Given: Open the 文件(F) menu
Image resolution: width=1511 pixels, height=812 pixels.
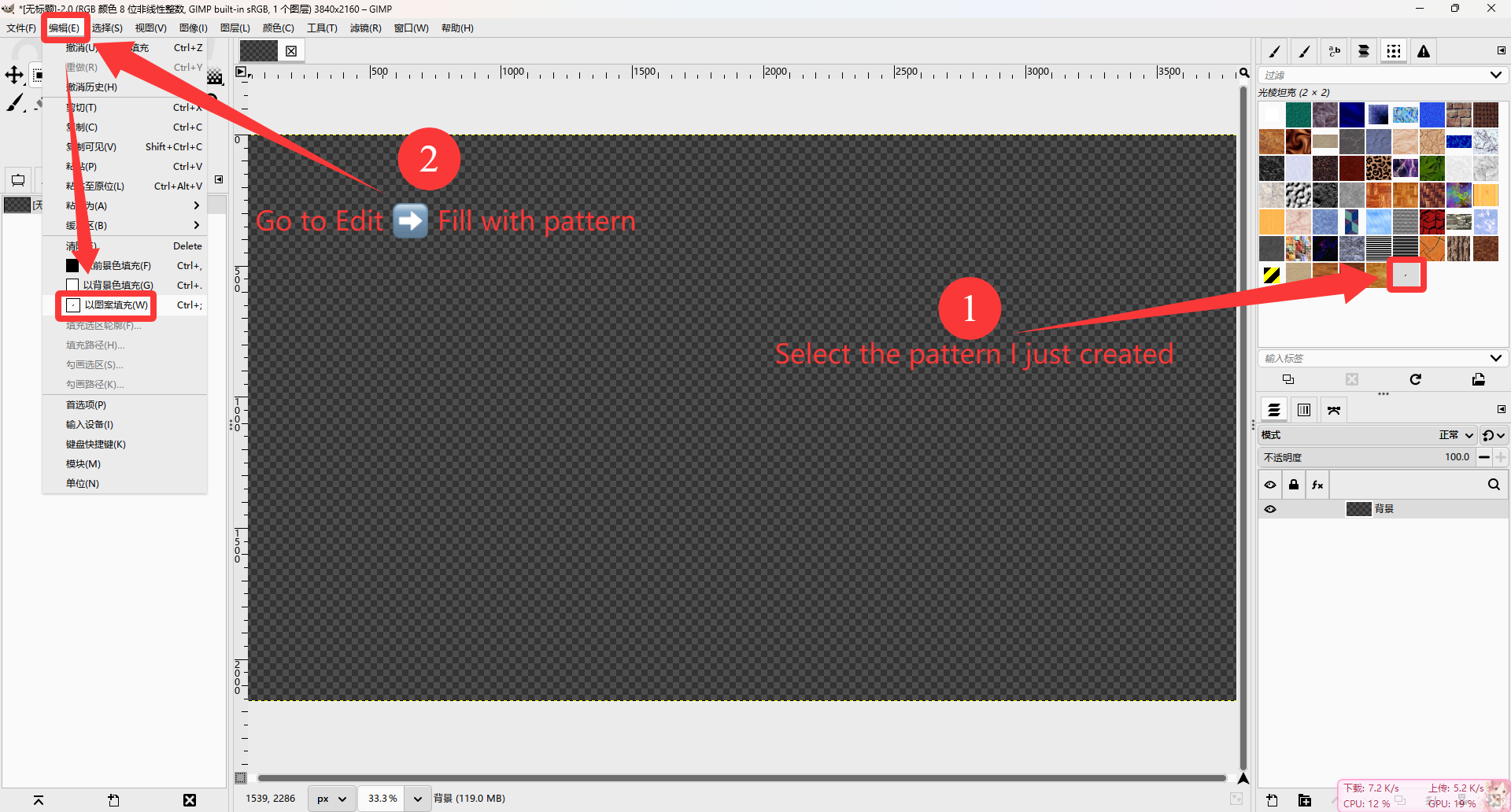Looking at the screenshot, I should click(21, 28).
